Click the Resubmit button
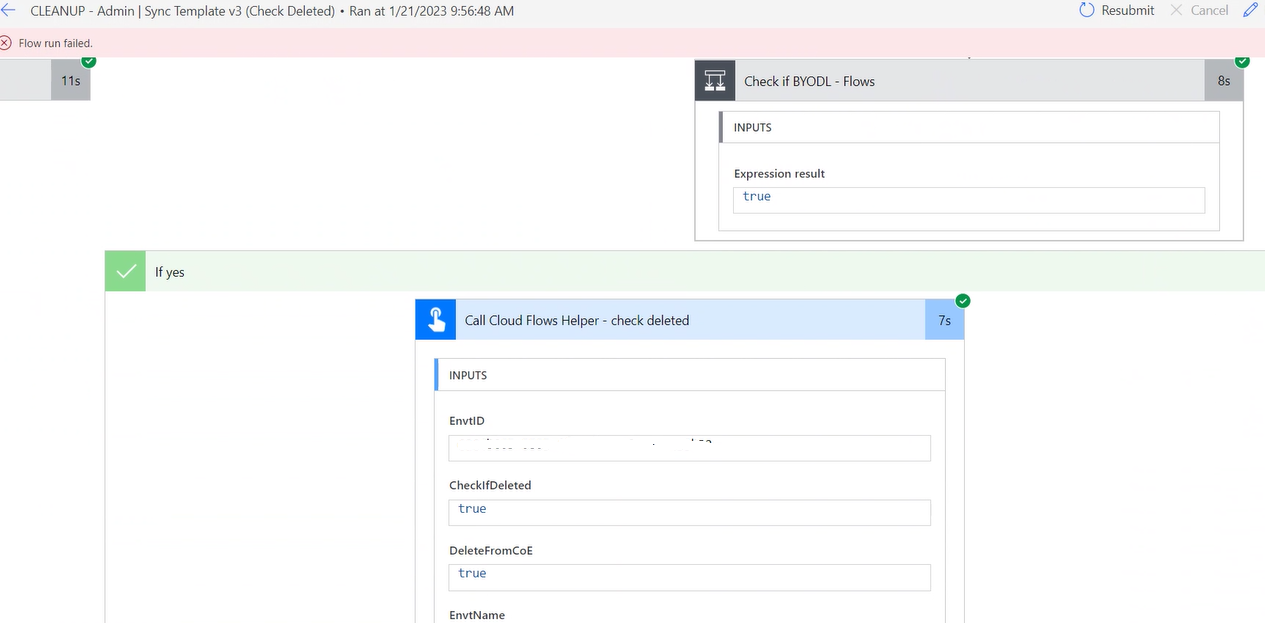 pyautogui.click(x=1117, y=10)
